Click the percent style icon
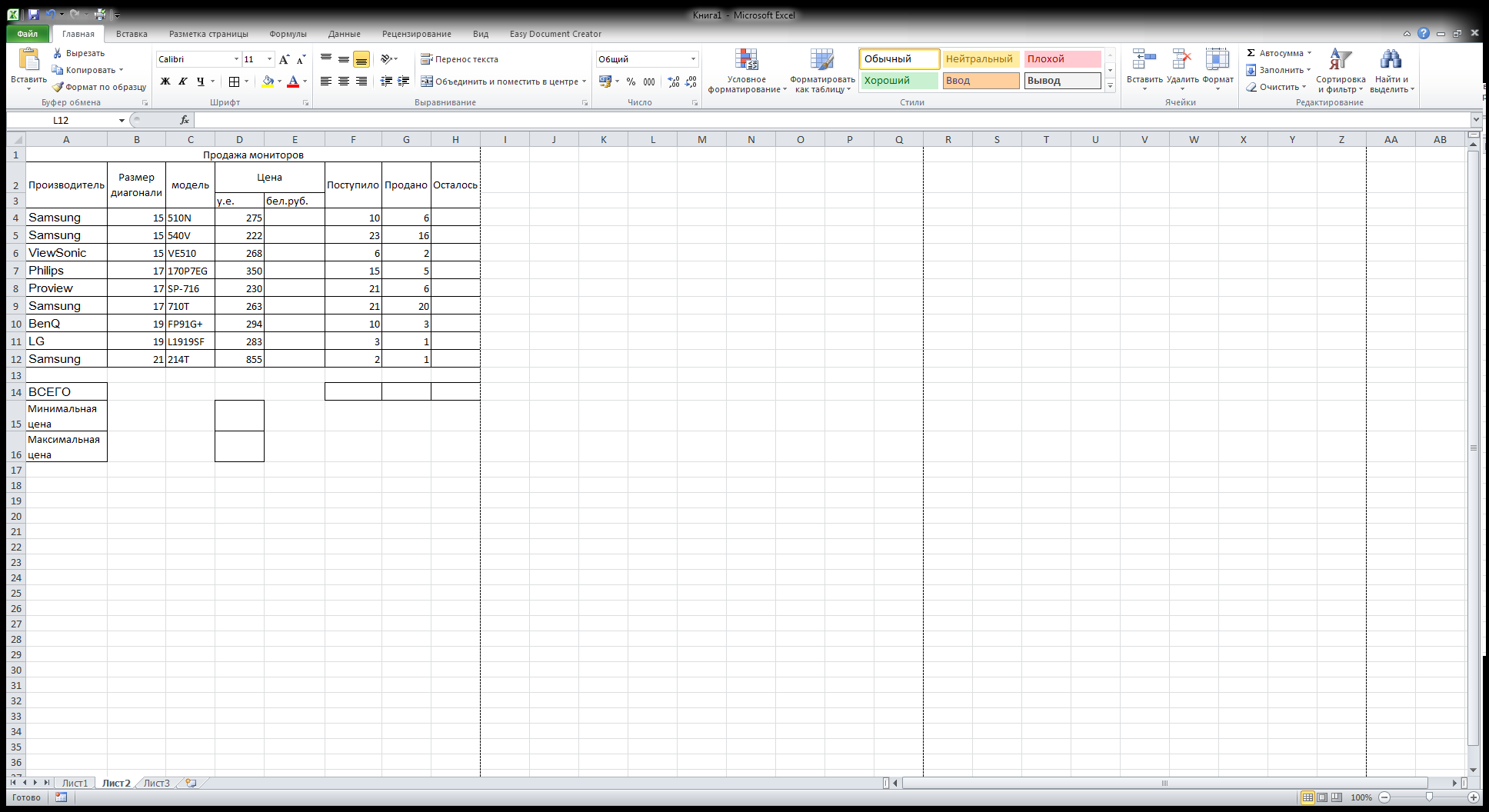Image resolution: width=1489 pixels, height=812 pixels. [x=631, y=82]
